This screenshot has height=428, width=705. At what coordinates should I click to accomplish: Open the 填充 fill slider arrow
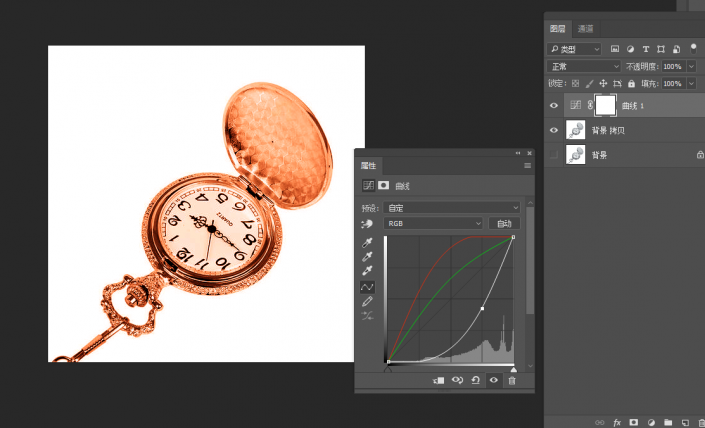[692, 84]
